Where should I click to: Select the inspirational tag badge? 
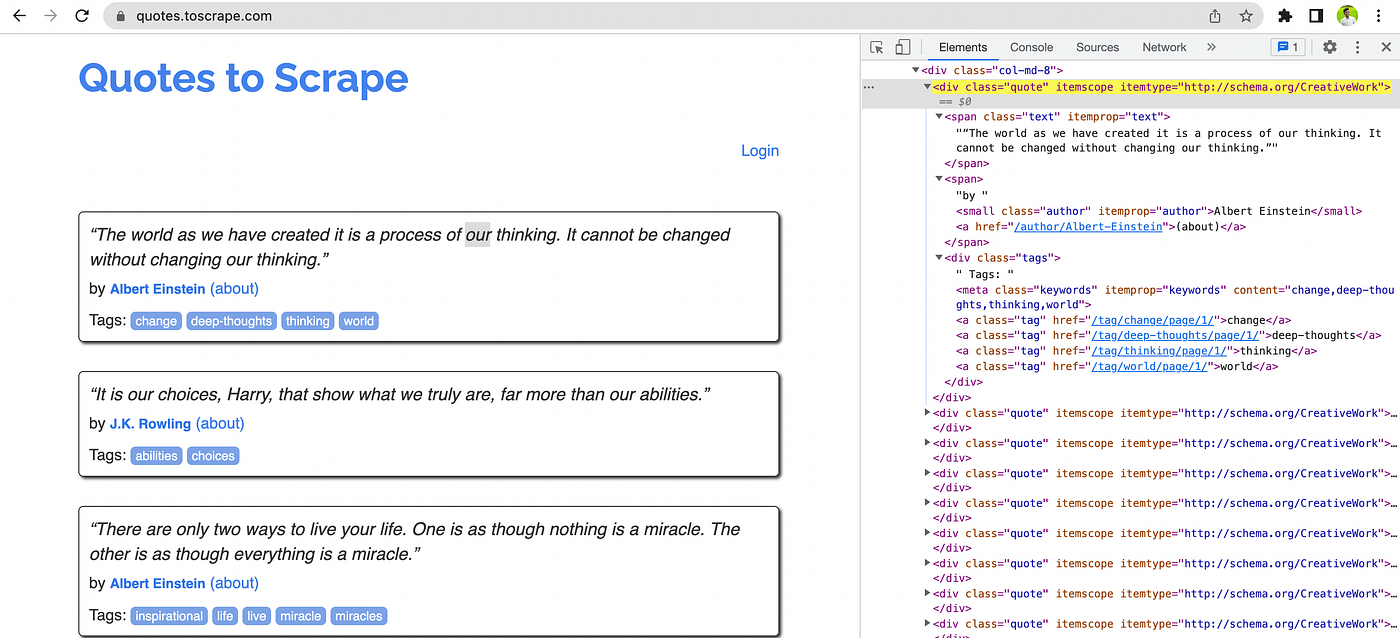click(168, 615)
